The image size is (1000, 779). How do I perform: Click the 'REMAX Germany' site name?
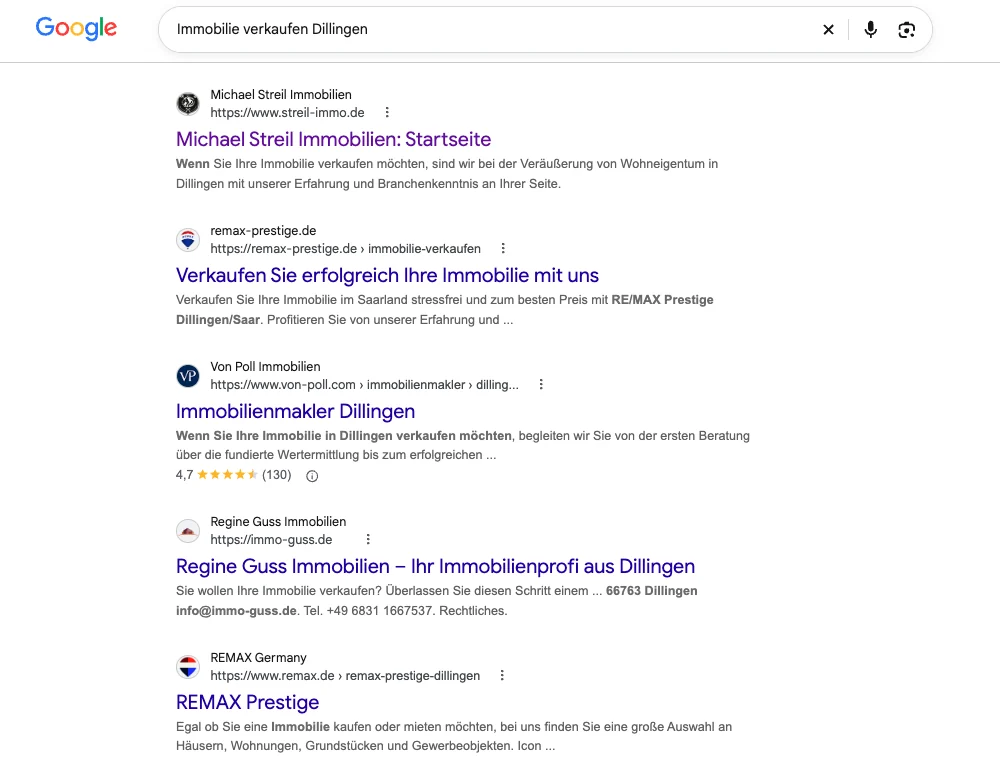(258, 658)
